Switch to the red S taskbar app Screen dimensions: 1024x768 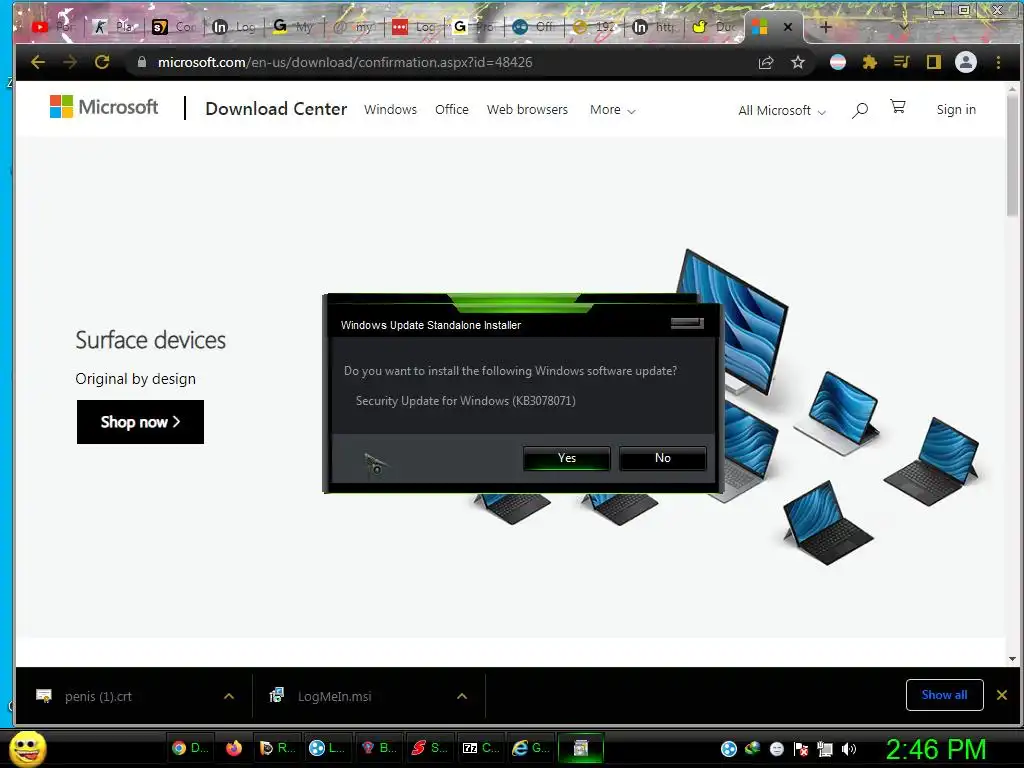(x=430, y=748)
